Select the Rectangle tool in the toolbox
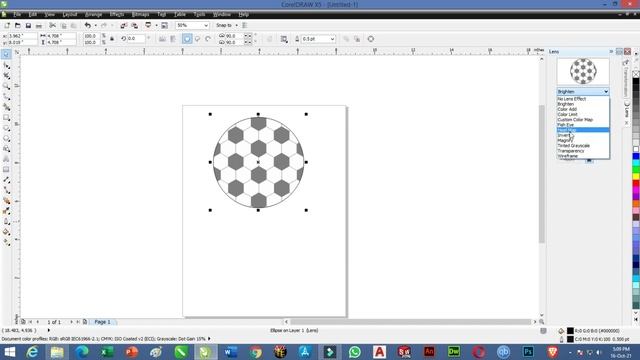The image size is (640, 360). click(x=6, y=118)
